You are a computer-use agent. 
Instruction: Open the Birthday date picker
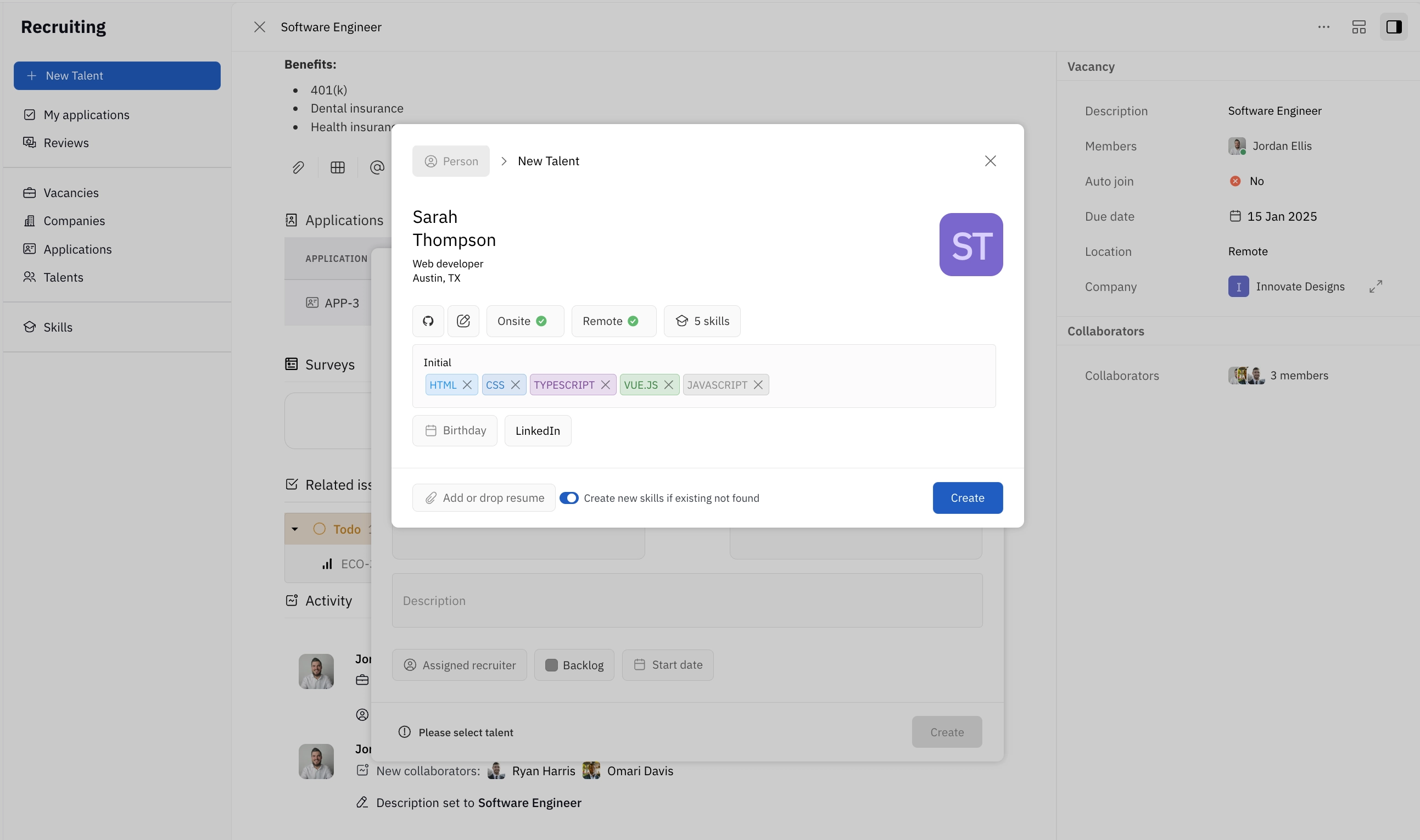coord(455,431)
